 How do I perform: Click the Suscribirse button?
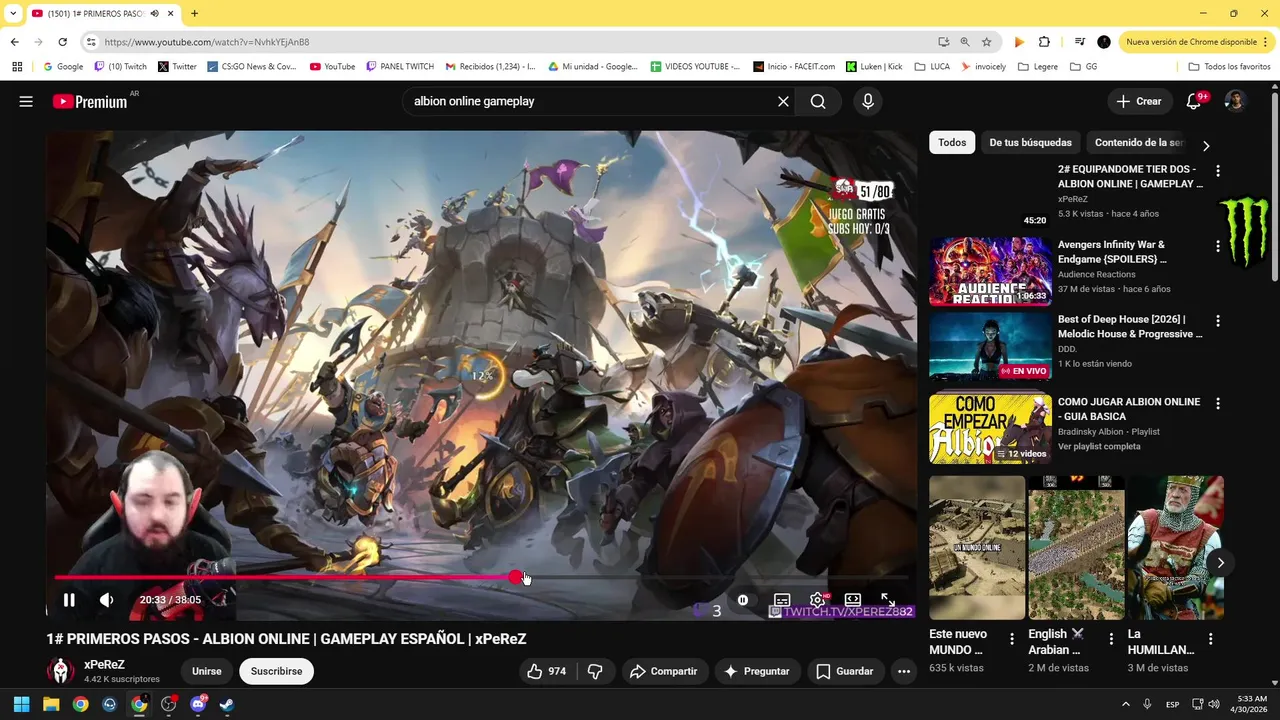point(276,671)
